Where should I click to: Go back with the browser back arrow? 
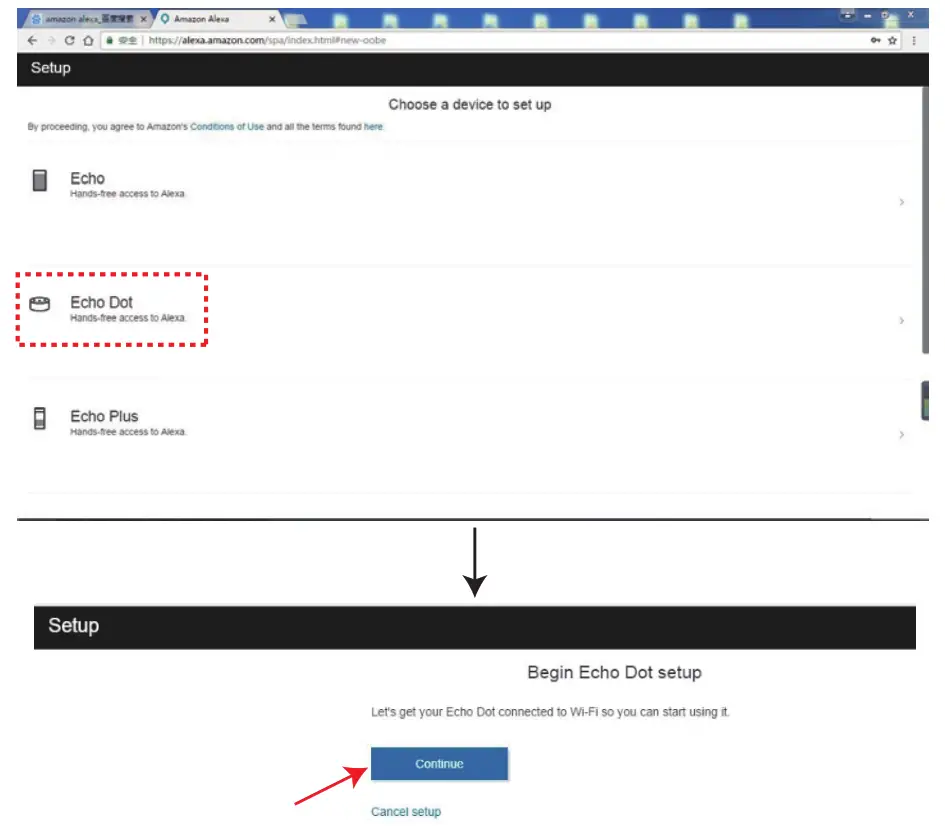point(33,40)
